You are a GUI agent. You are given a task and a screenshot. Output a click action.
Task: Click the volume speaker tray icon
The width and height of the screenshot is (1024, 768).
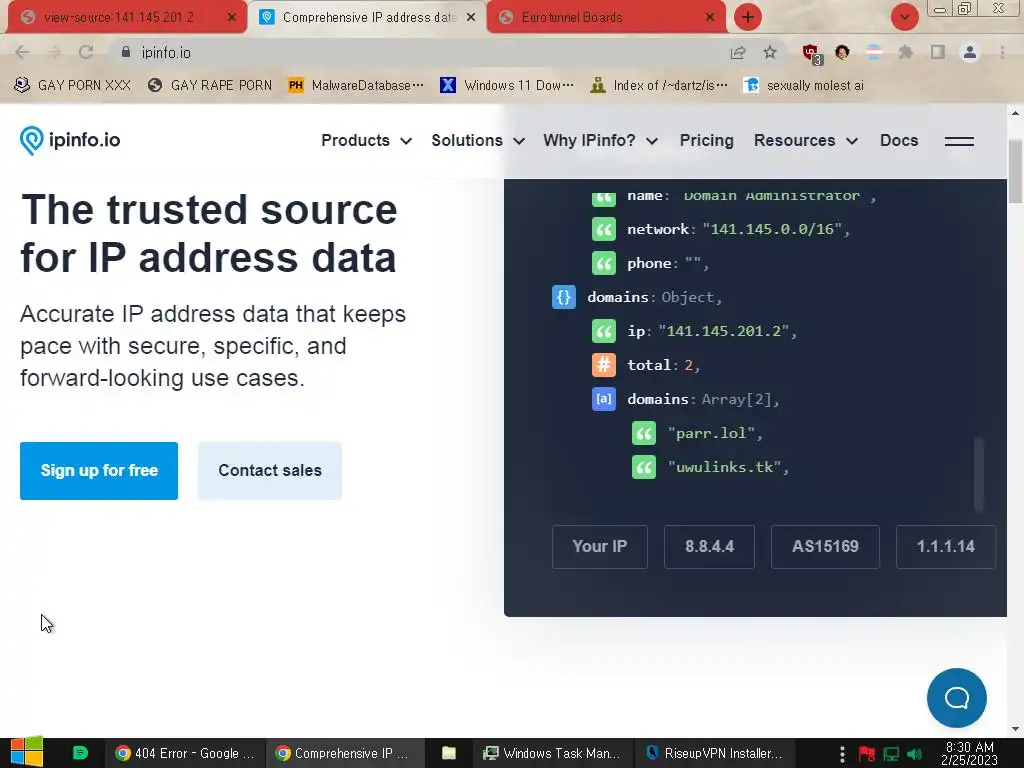point(915,754)
